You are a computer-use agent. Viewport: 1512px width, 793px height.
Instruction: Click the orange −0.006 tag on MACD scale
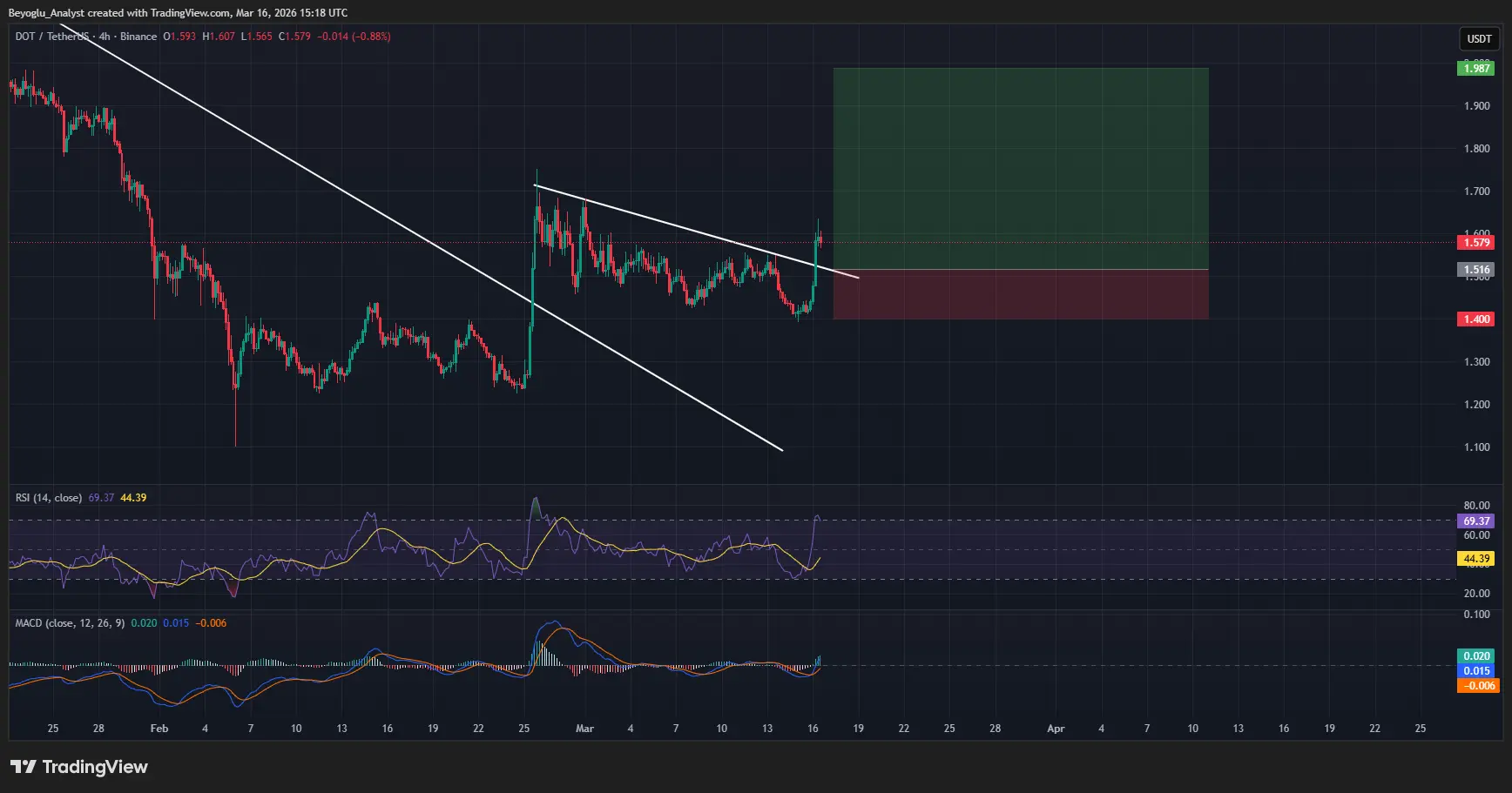1476,686
